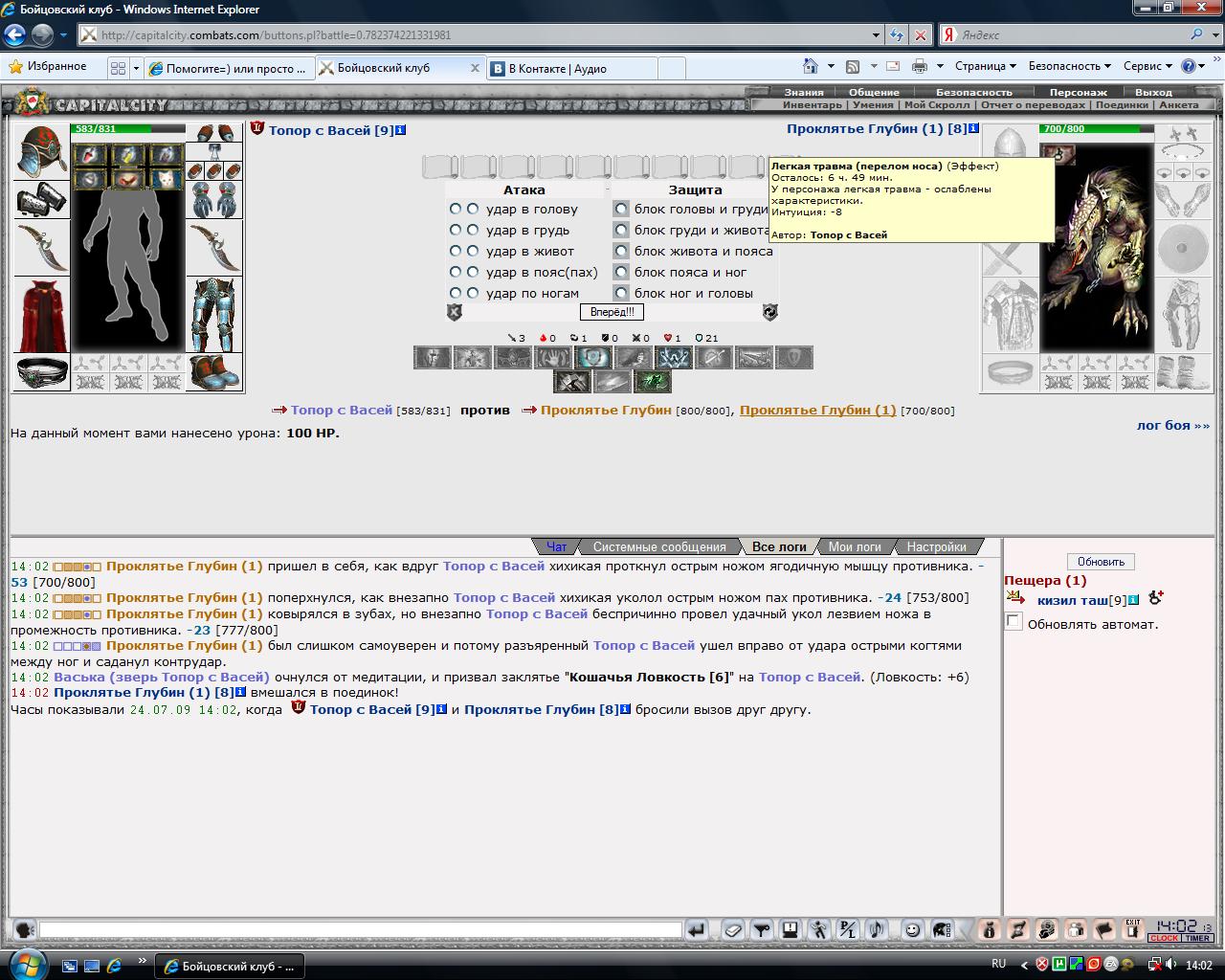Select defense 'блок пояса и ног'
Screen dimensions: 1225x980
(622, 272)
